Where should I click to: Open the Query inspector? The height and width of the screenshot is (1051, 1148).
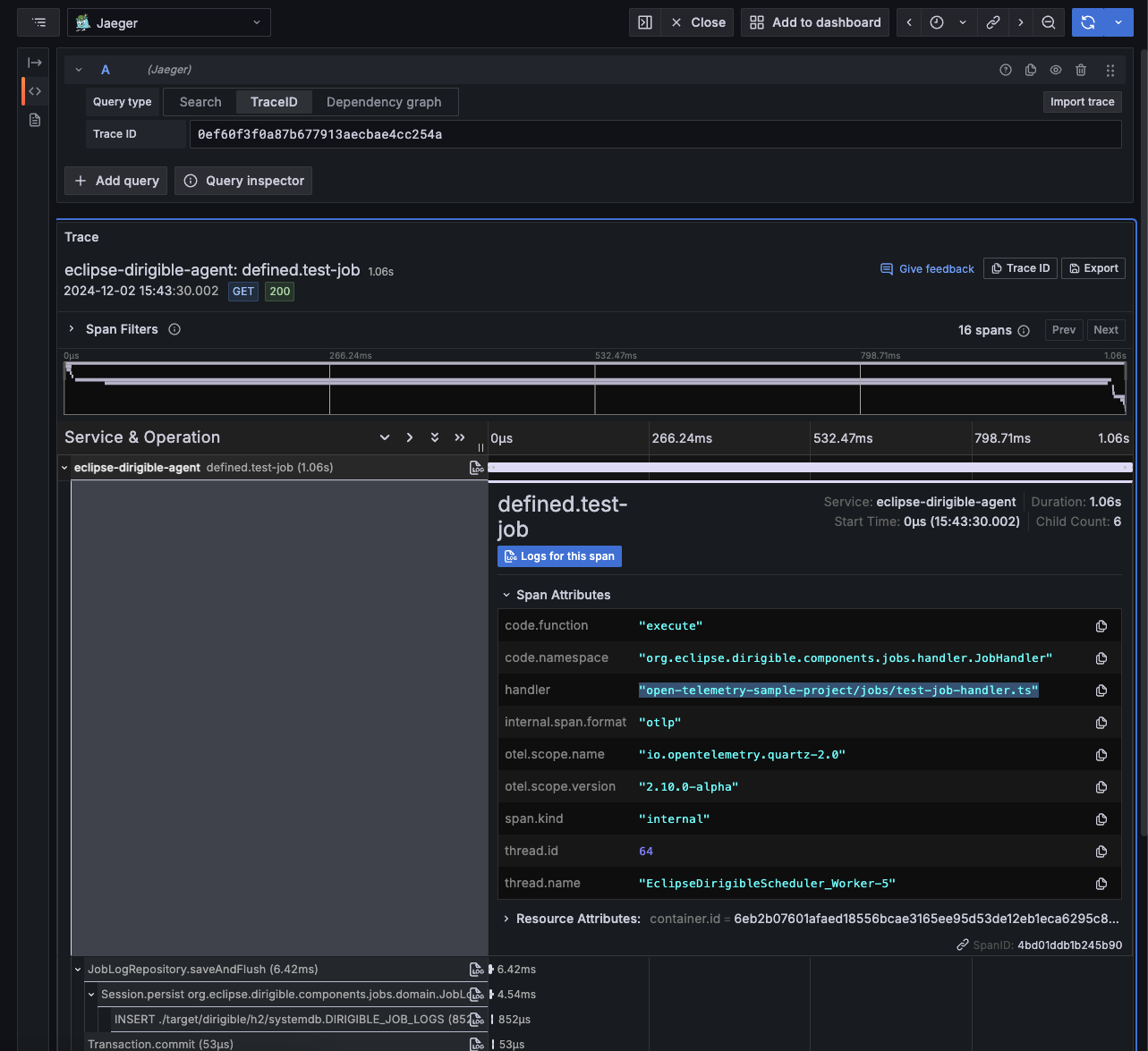point(244,181)
